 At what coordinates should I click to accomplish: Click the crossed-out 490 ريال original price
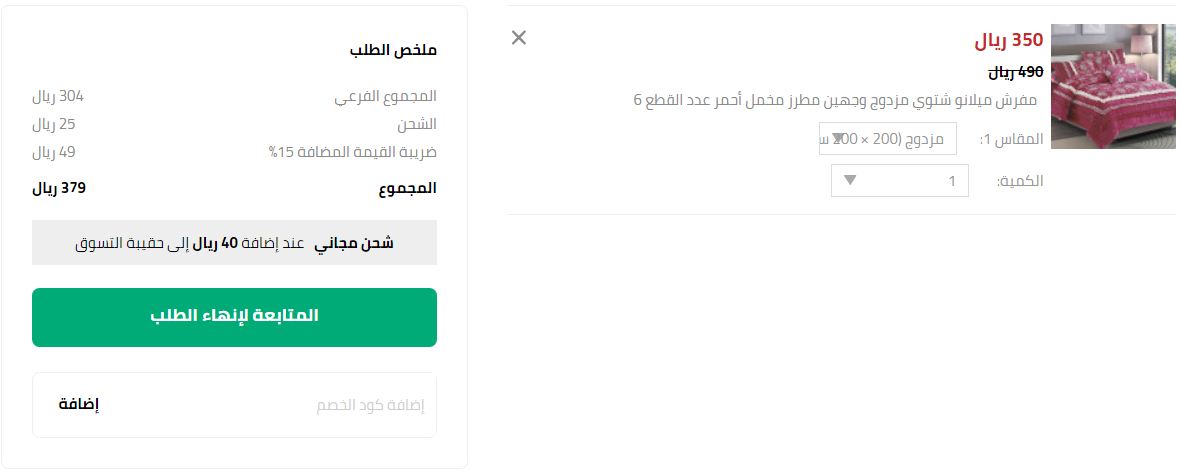1016,72
